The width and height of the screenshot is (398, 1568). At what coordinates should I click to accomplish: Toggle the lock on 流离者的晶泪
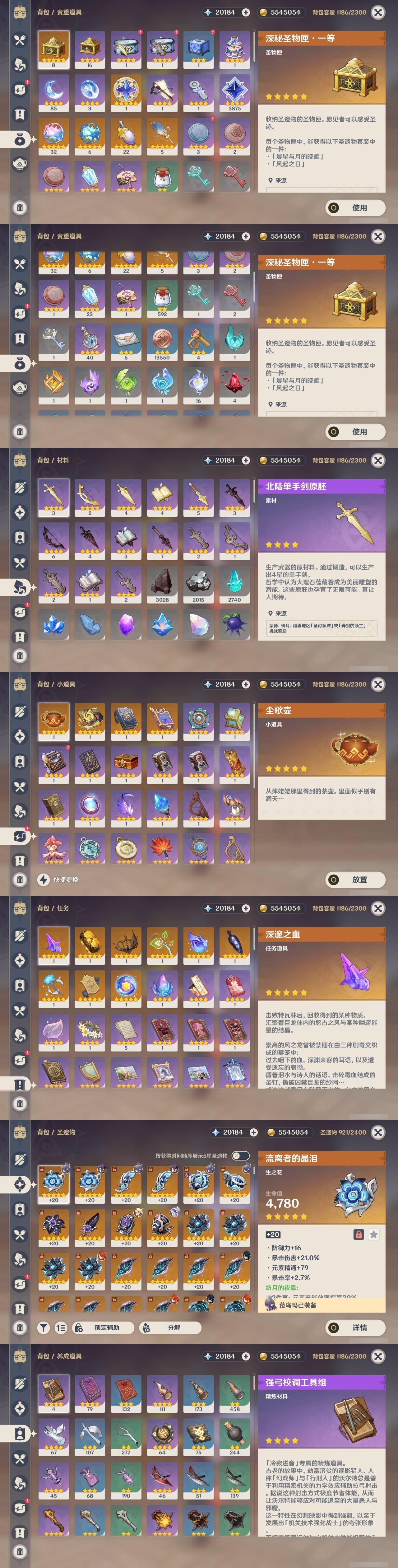point(359,1234)
